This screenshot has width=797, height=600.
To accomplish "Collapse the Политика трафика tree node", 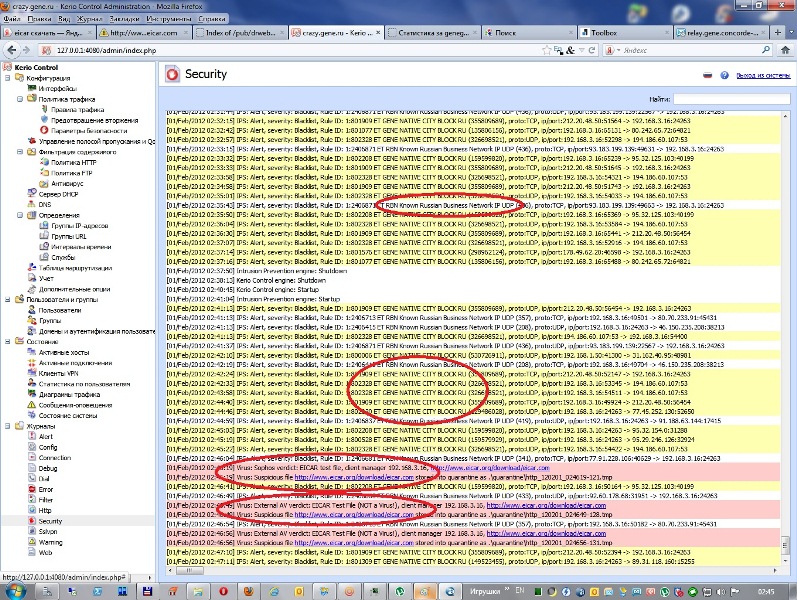I will (19, 99).
